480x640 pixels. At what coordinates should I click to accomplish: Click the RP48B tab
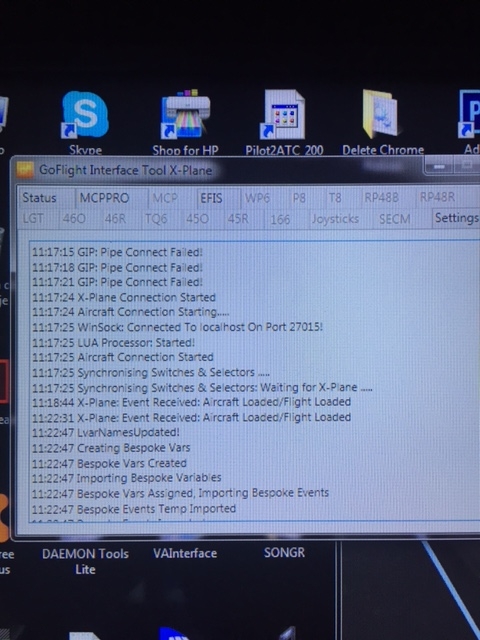point(381,198)
